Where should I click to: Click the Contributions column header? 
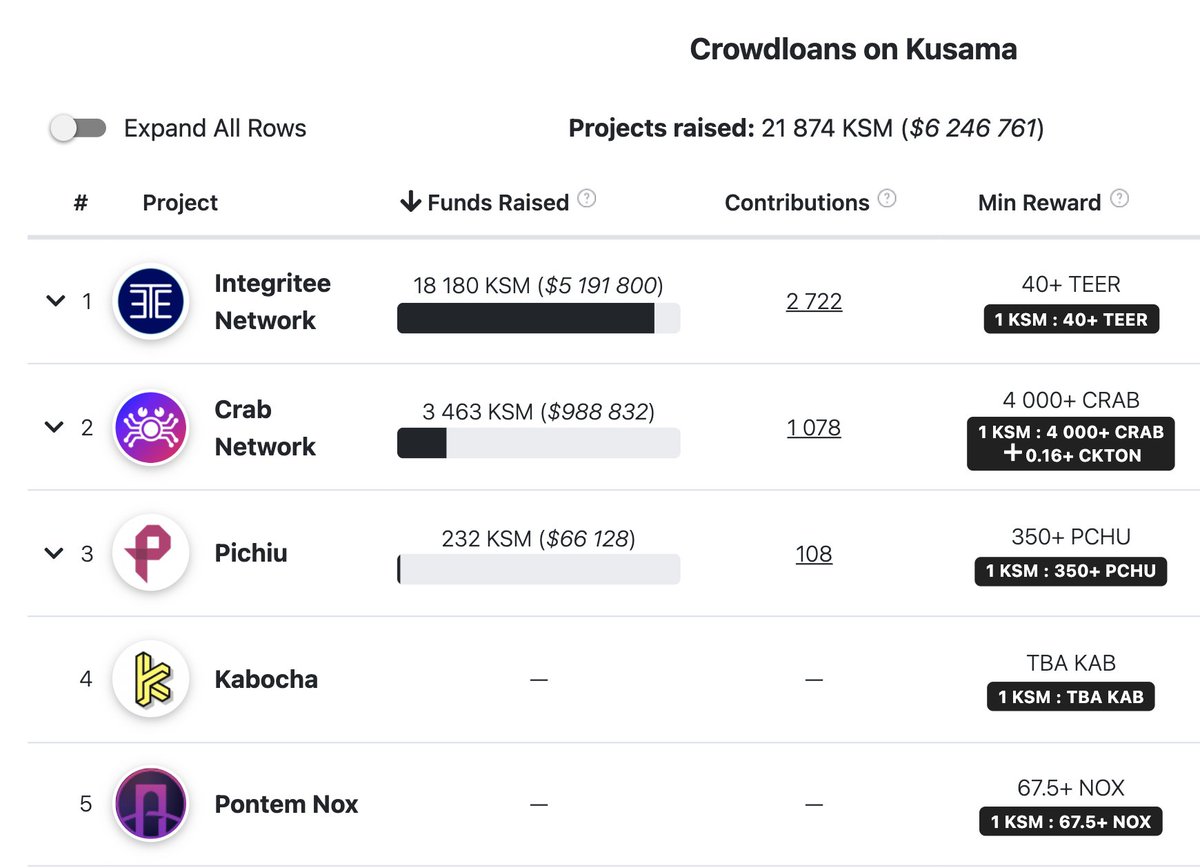pyautogui.click(x=796, y=202)
